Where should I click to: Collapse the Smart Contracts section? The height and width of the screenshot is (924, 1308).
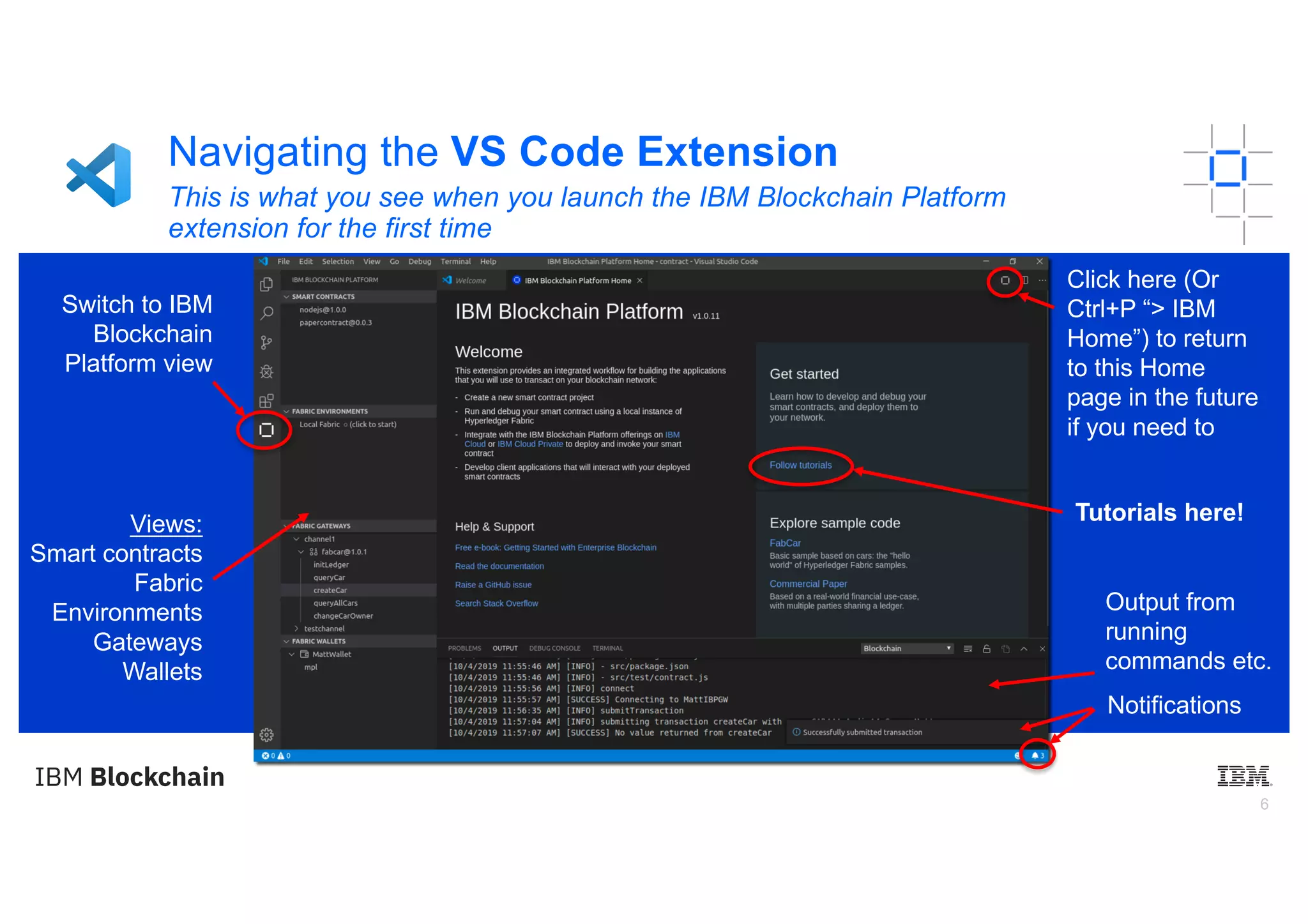[x=358, y=296]
